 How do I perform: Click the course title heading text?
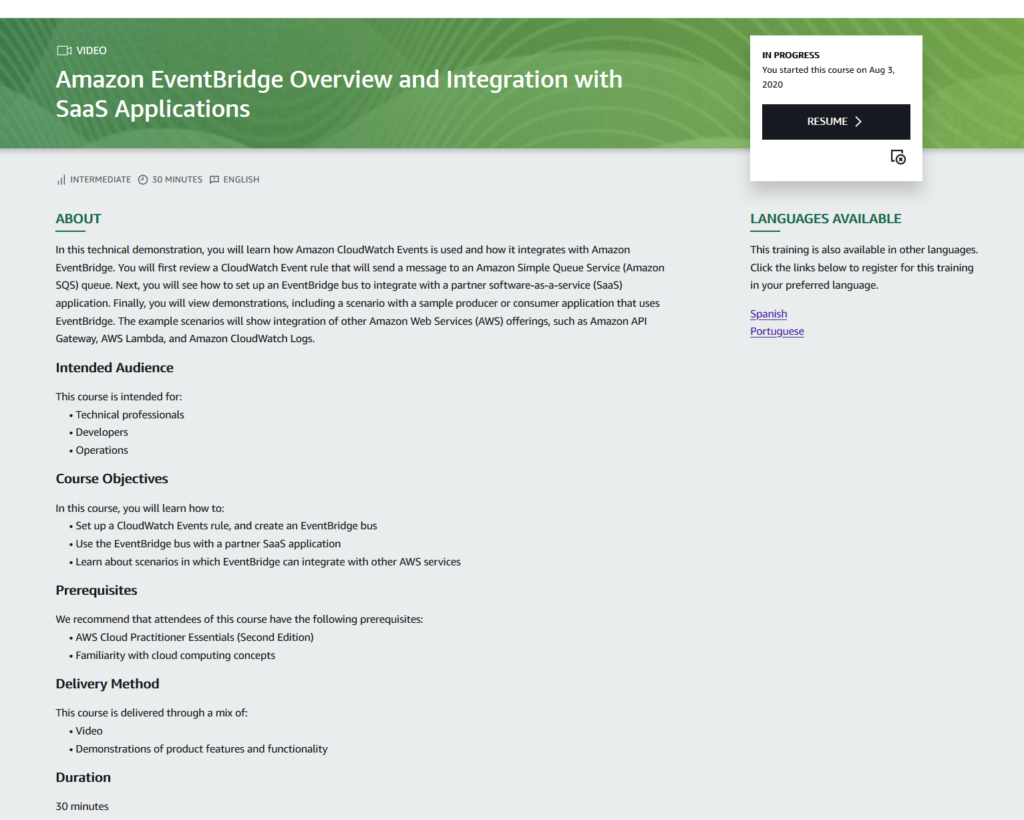coord(338,93)
